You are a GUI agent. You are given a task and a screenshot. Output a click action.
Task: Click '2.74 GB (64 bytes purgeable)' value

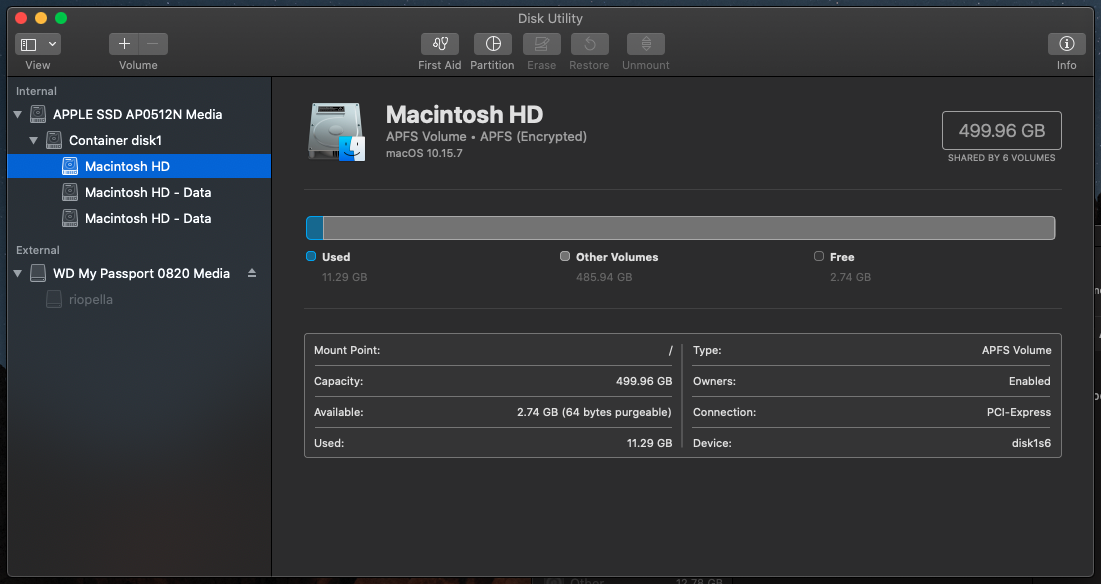click(594, 412)
